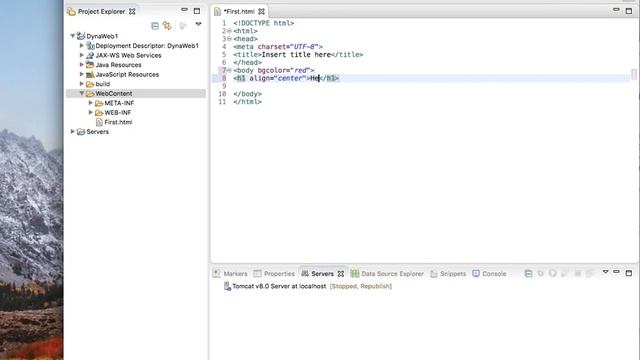Viewport: 640px width, 360px height.
Task: Open the Snippets tab
Action: (x=448, y=273)
